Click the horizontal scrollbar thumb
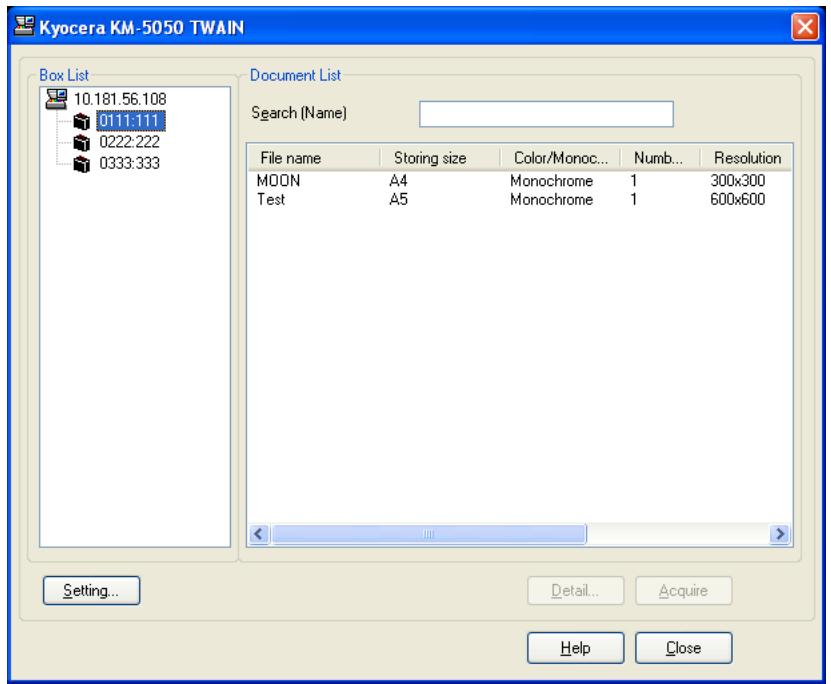Screen dimensions: 831x684 tap(429, 534)
